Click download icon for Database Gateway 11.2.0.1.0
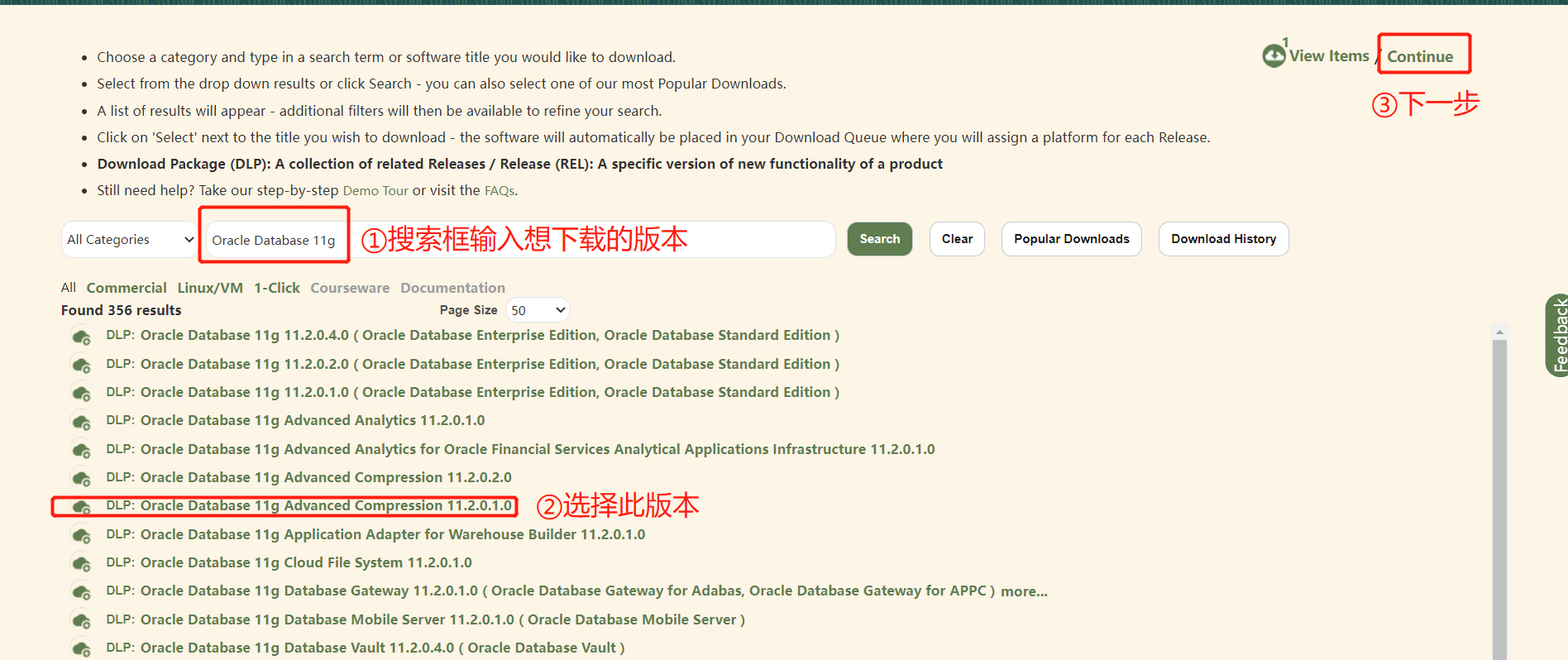 click(x=81, y=592)
